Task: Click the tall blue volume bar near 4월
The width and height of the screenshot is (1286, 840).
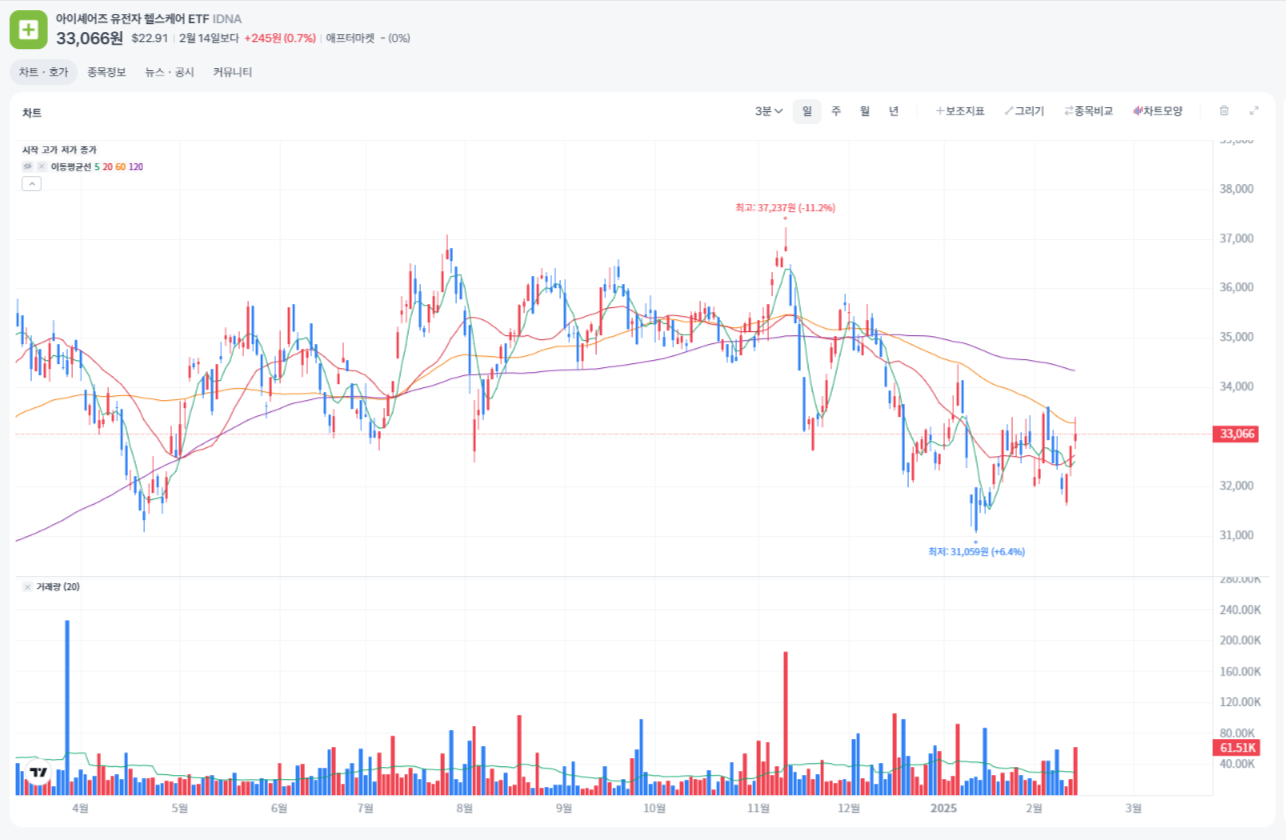Action: (x=67, y=707)
